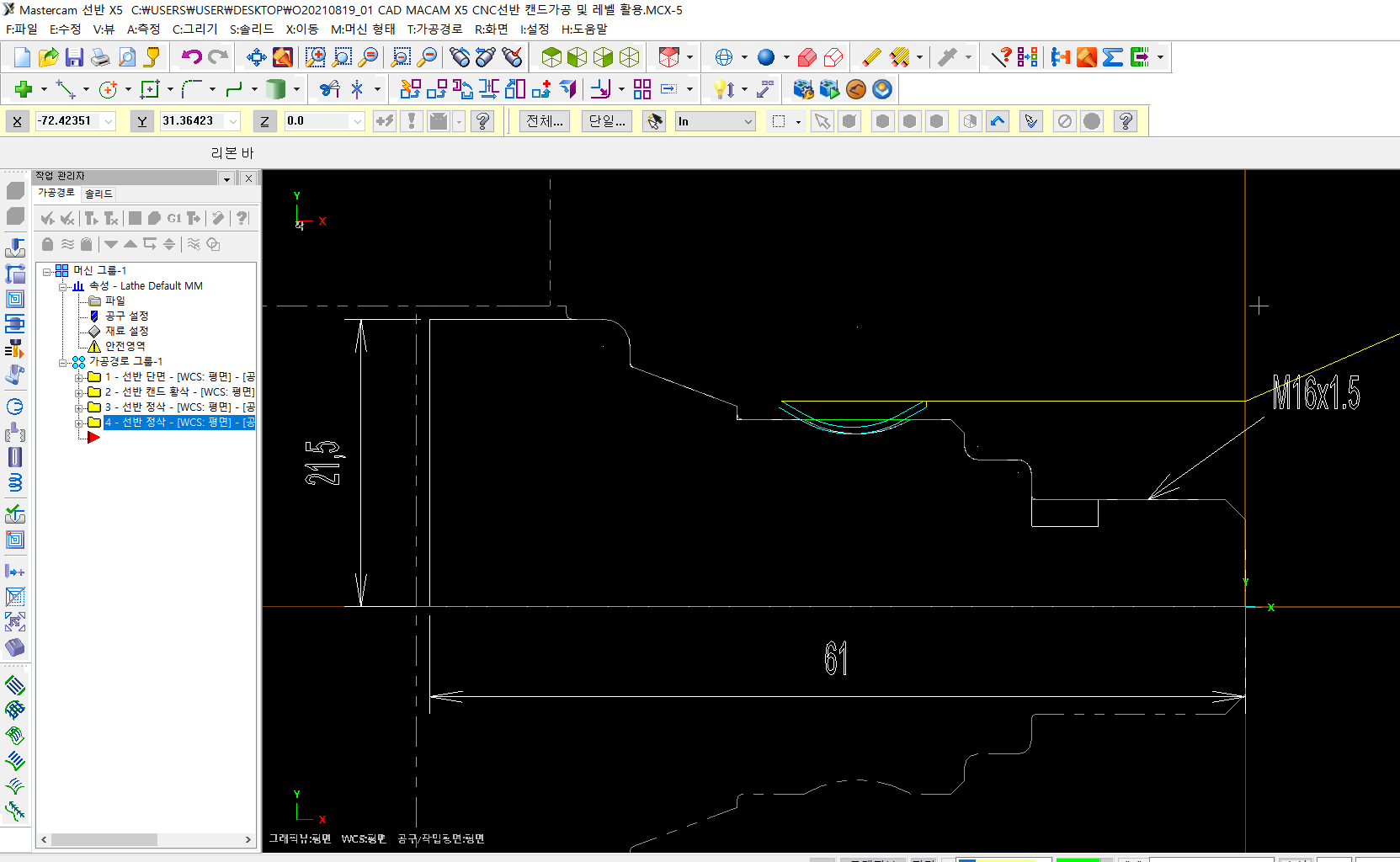Screen dimensions: 1400x862
Task: Click the Select all operations checkmark icon
Action: [x=47, y=218]
